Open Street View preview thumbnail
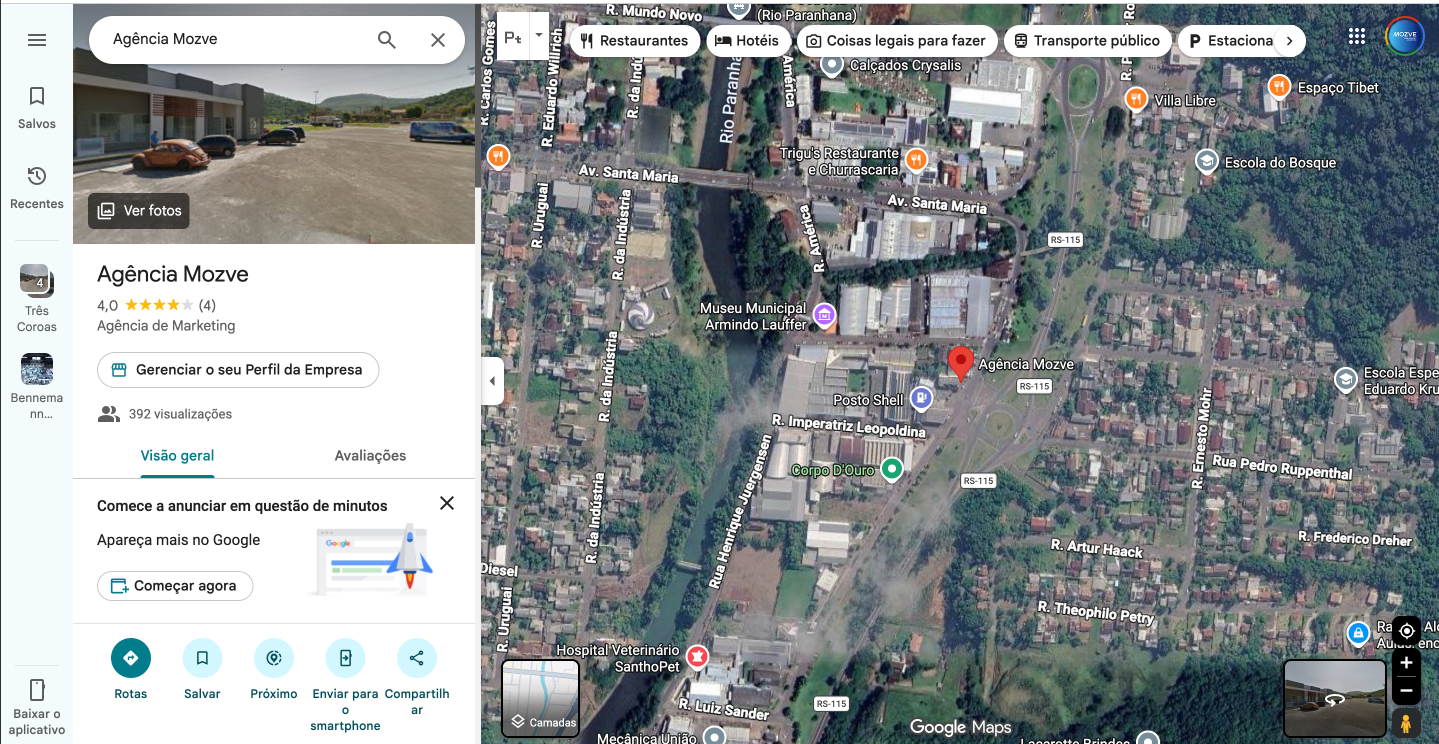 click(1334, 698)
